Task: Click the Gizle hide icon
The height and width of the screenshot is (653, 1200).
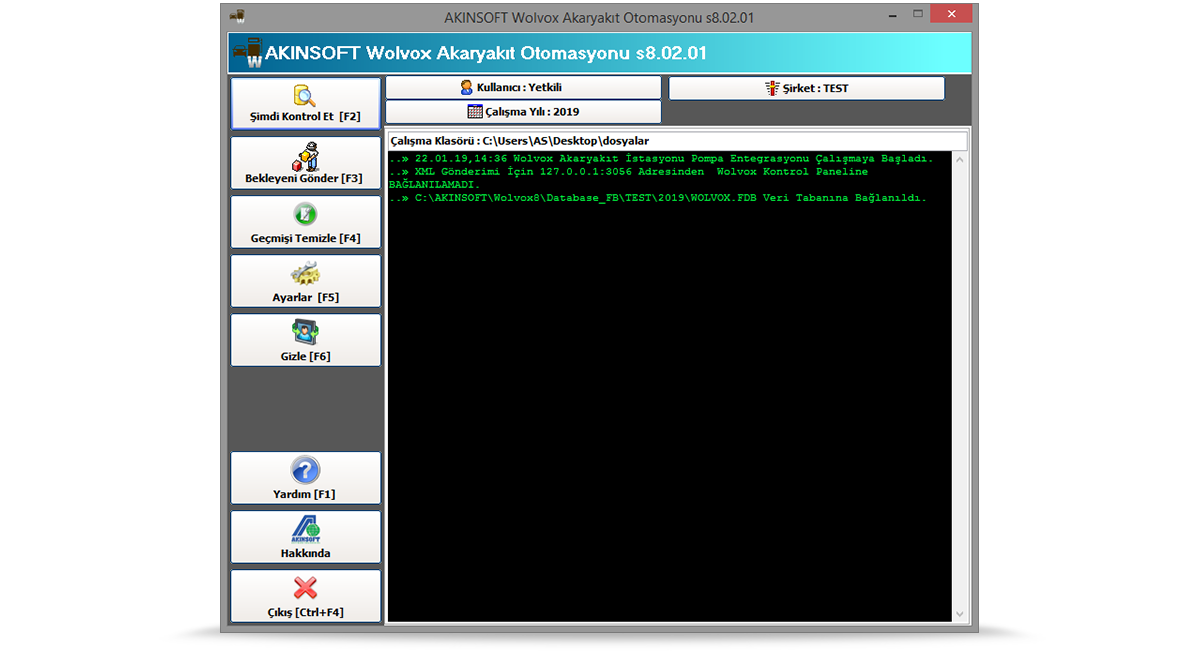Action: [305, 333]
